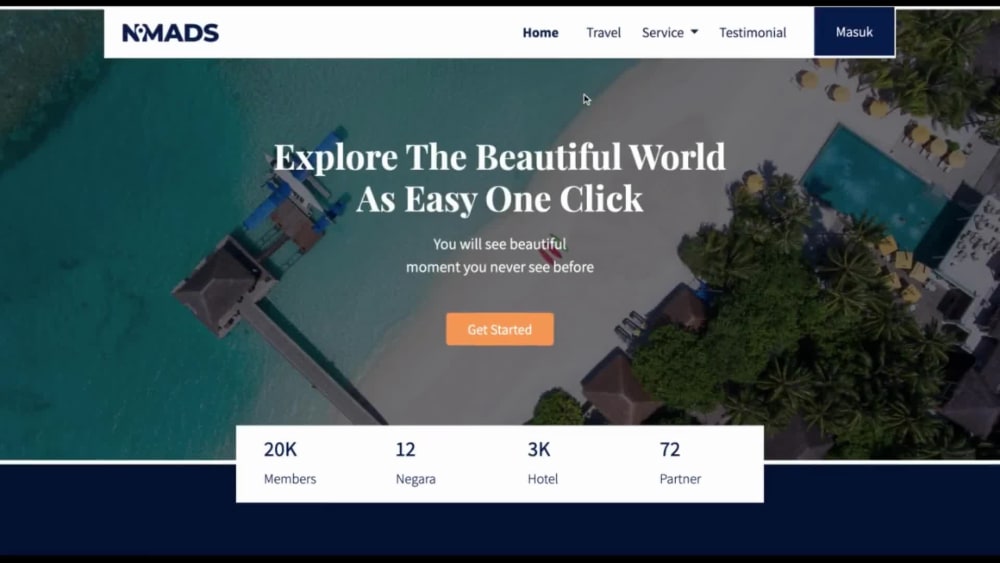Image resolution: width=1000 pixels, height=563 pixels.
Task: Click the Negara label in stats card
Action: [x=416, y=479]
